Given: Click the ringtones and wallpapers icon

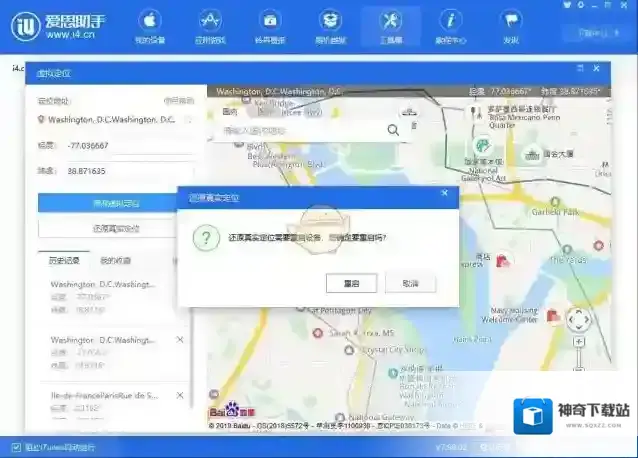Looking at the screenshot, I should pos(269,25).
